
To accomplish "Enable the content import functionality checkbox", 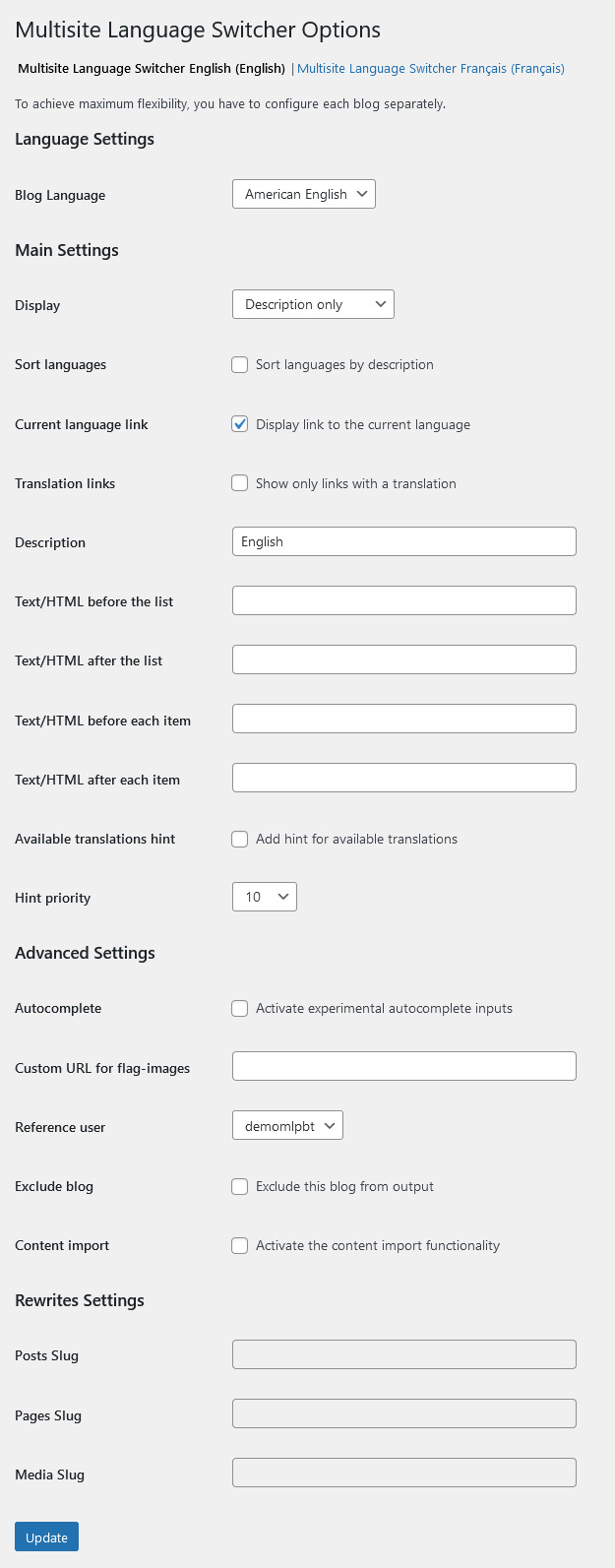I will (x=240, y=1246).
